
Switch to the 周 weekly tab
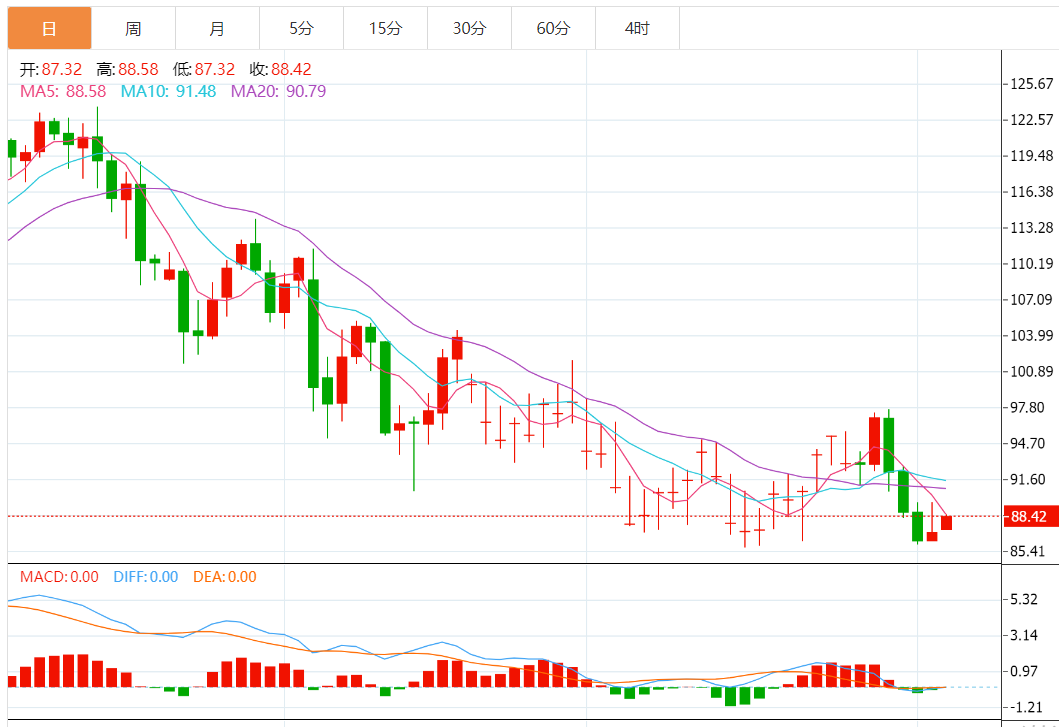point(133,28)
